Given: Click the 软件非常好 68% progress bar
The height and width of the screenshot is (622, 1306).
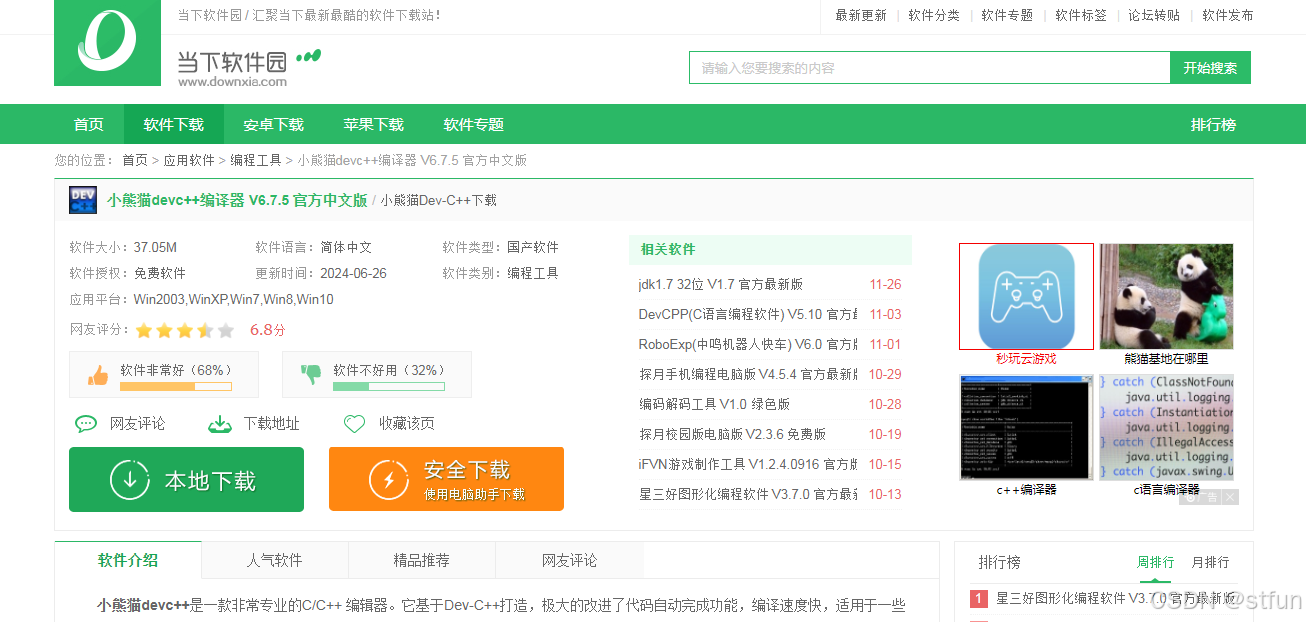Looking at the screenshot, I should [176, 386].
